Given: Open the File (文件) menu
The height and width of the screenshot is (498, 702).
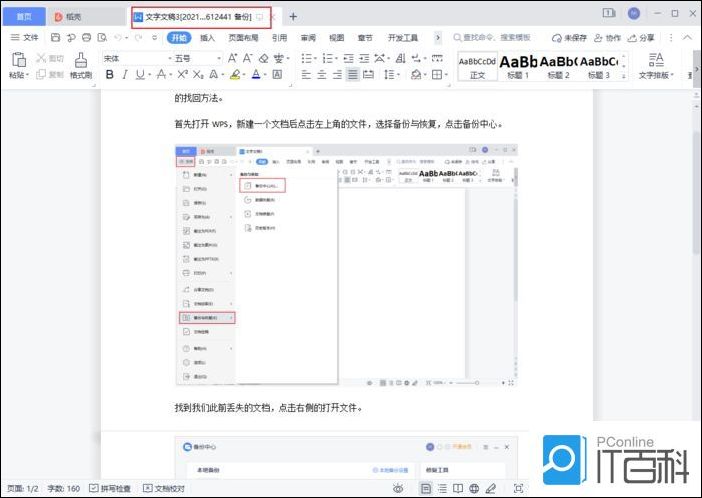Looking at the screenshot, I should pos(25,38).
